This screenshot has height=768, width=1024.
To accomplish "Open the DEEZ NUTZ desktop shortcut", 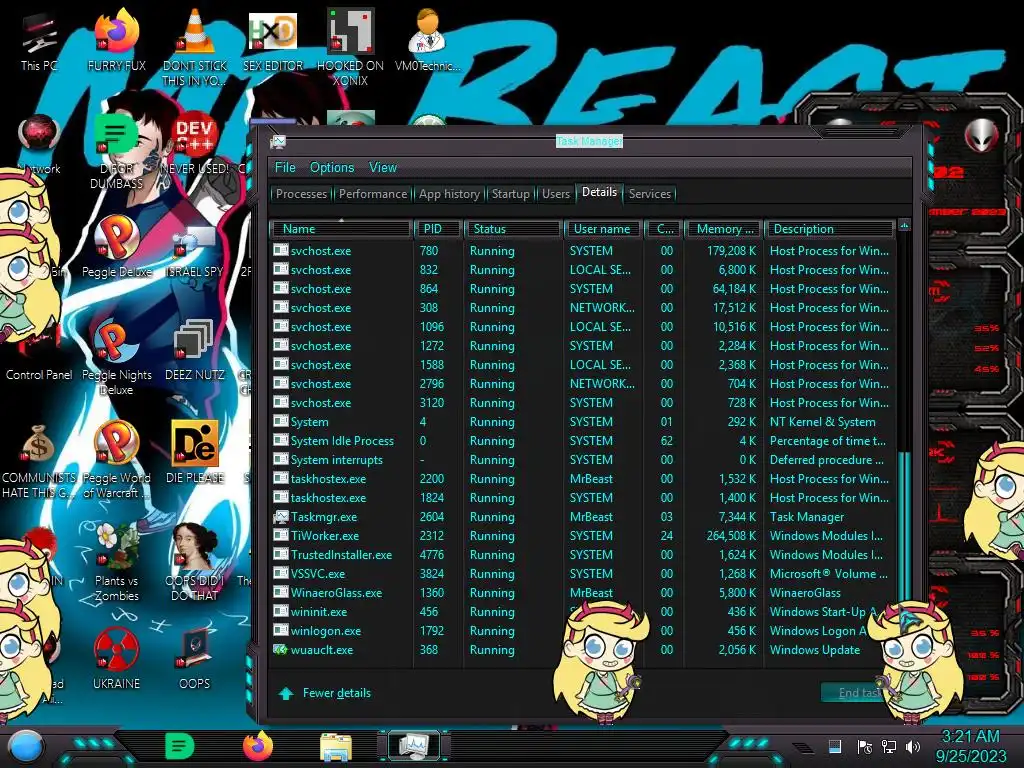I will click(195, 350).
